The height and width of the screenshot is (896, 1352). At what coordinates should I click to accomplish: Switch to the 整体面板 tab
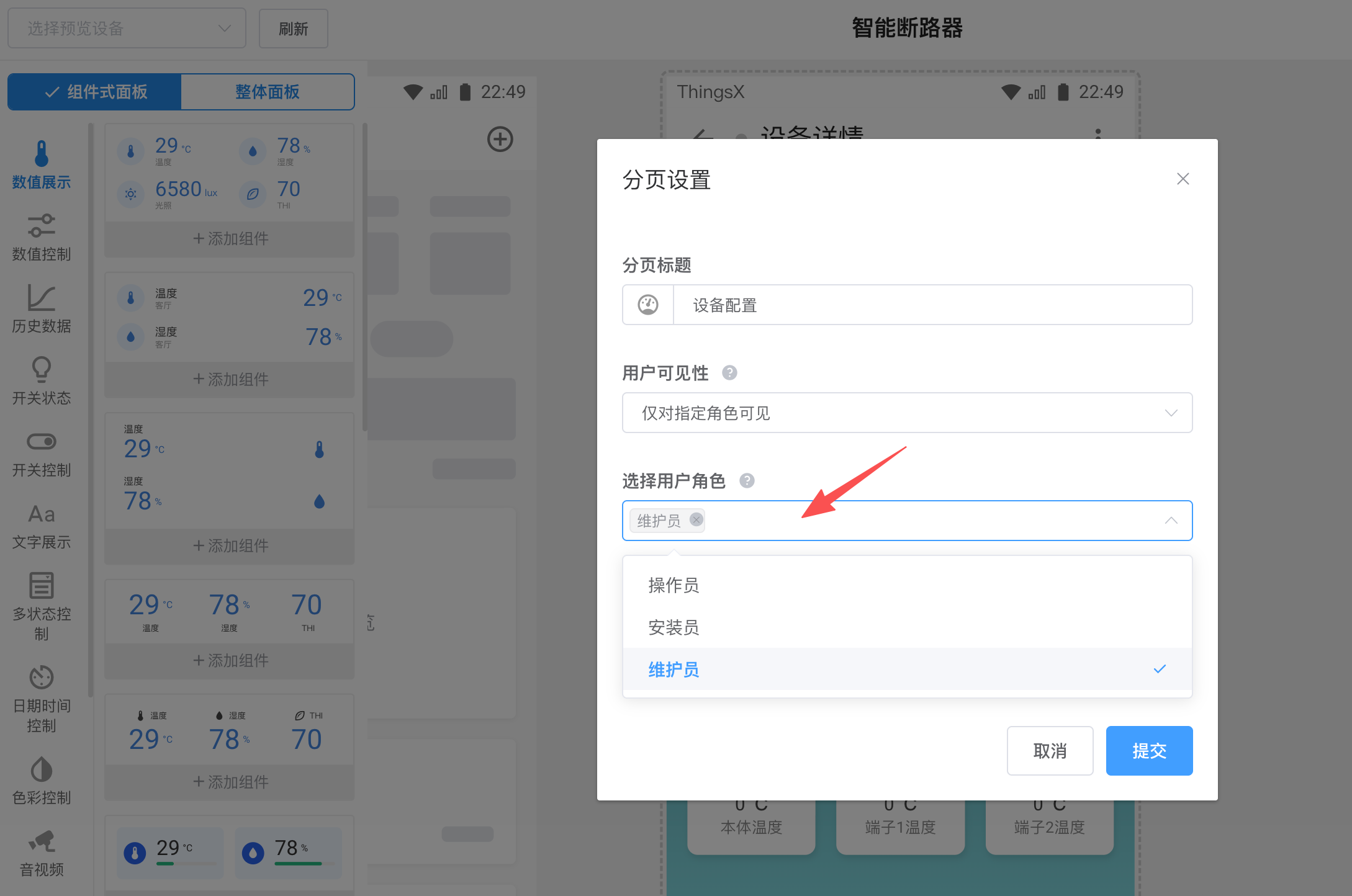point(267,92)
